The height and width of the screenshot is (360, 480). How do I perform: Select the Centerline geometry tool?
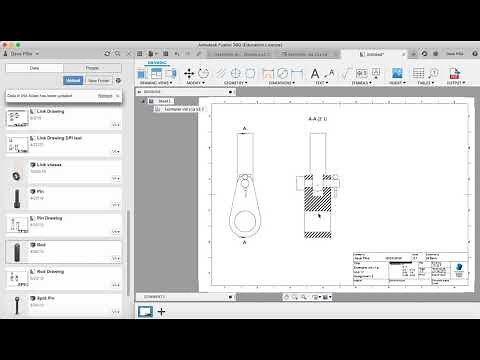click(221, 73)
